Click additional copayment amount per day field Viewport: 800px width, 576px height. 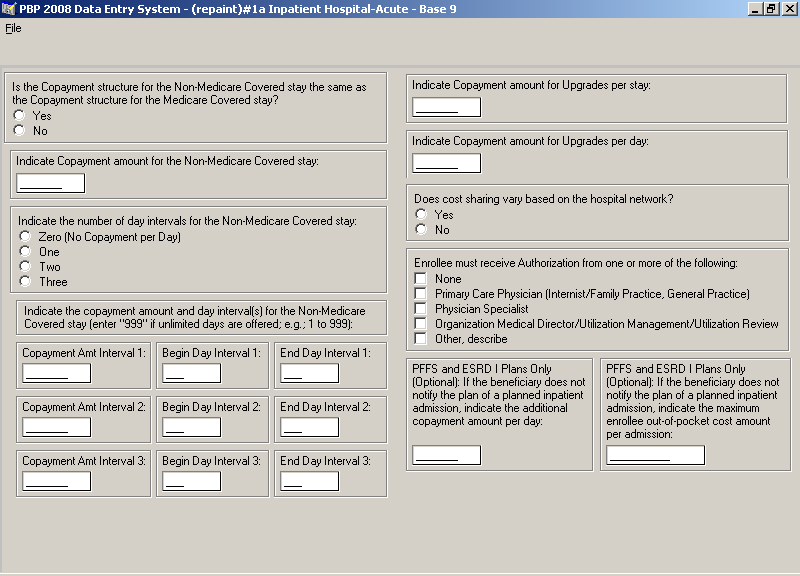tap(446, 455)
